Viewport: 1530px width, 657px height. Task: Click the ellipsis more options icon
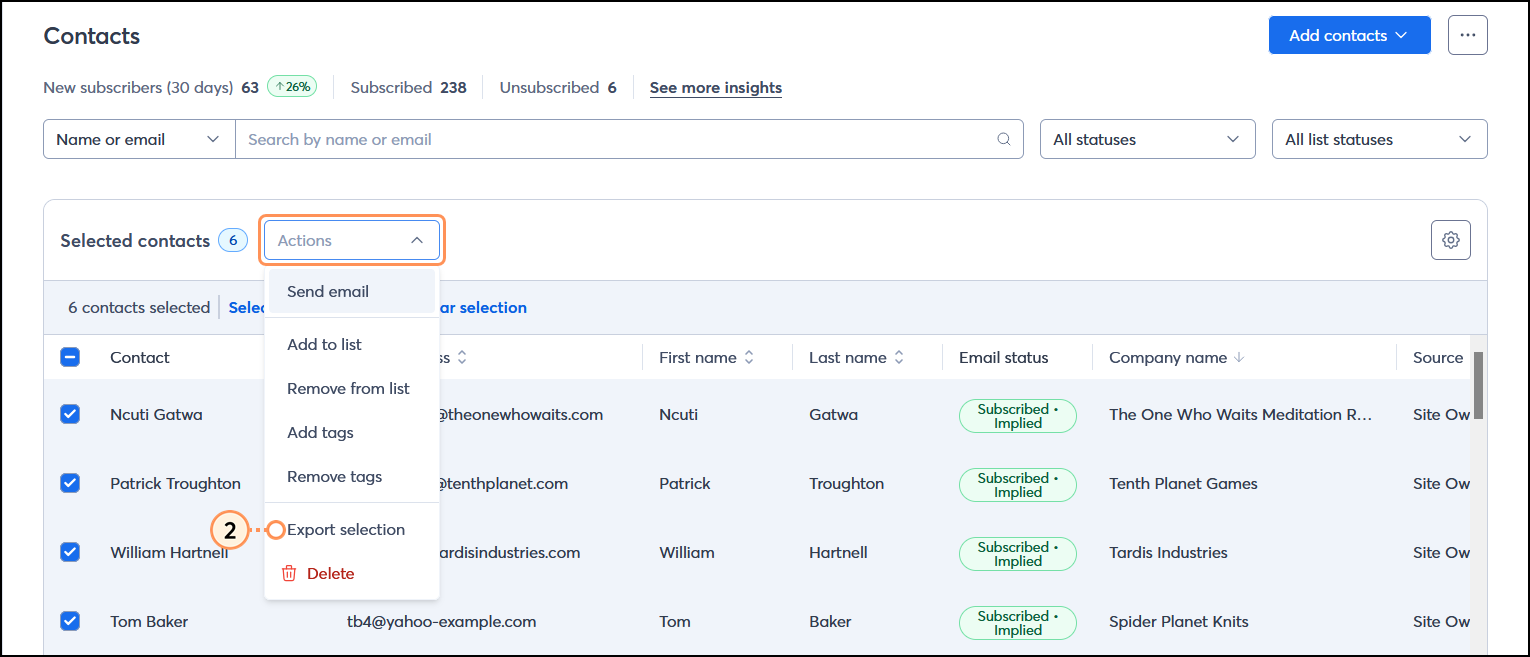click(x=1467, y=34)
